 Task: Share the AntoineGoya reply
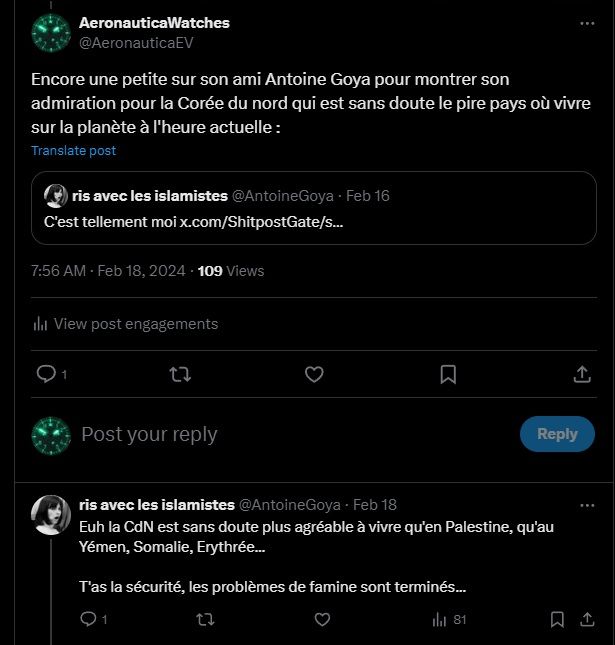pyautogui.click(x=587, y=619)
